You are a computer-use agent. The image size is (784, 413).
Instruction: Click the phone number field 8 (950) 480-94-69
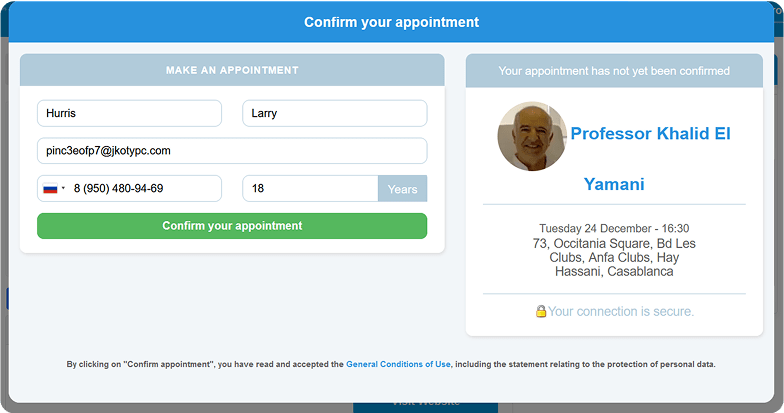[146, 188]
